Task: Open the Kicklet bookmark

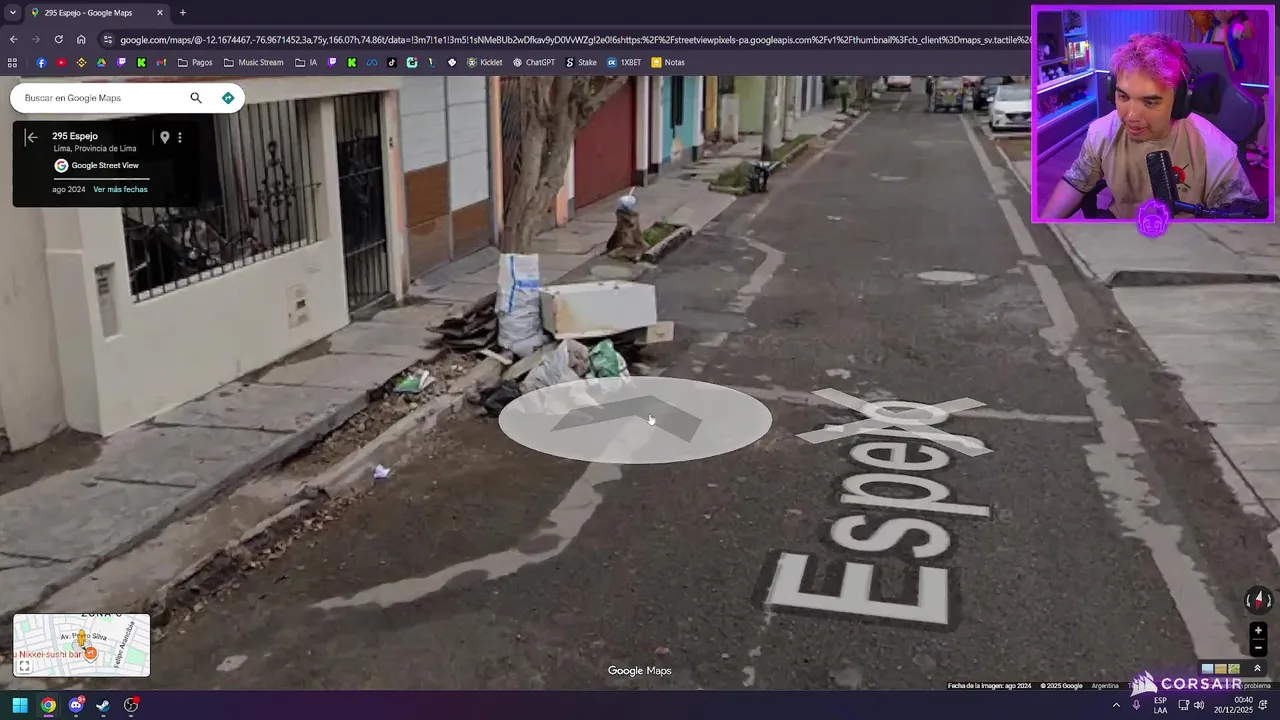Action: pos(485,62)
